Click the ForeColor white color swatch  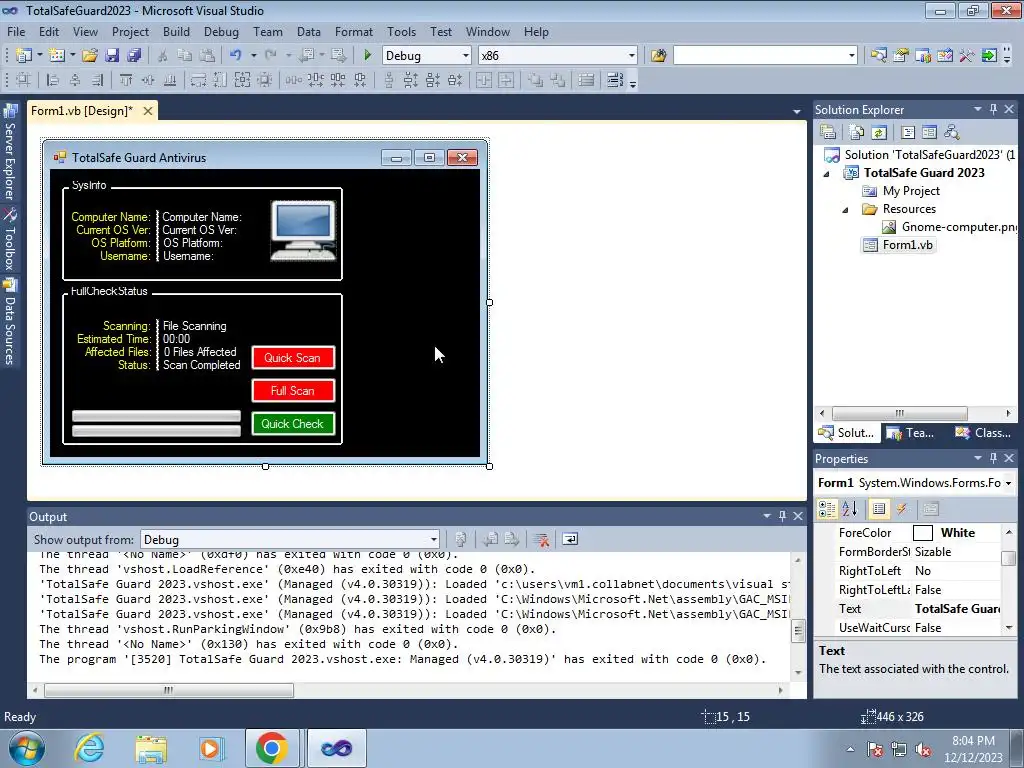click(922, 533)
